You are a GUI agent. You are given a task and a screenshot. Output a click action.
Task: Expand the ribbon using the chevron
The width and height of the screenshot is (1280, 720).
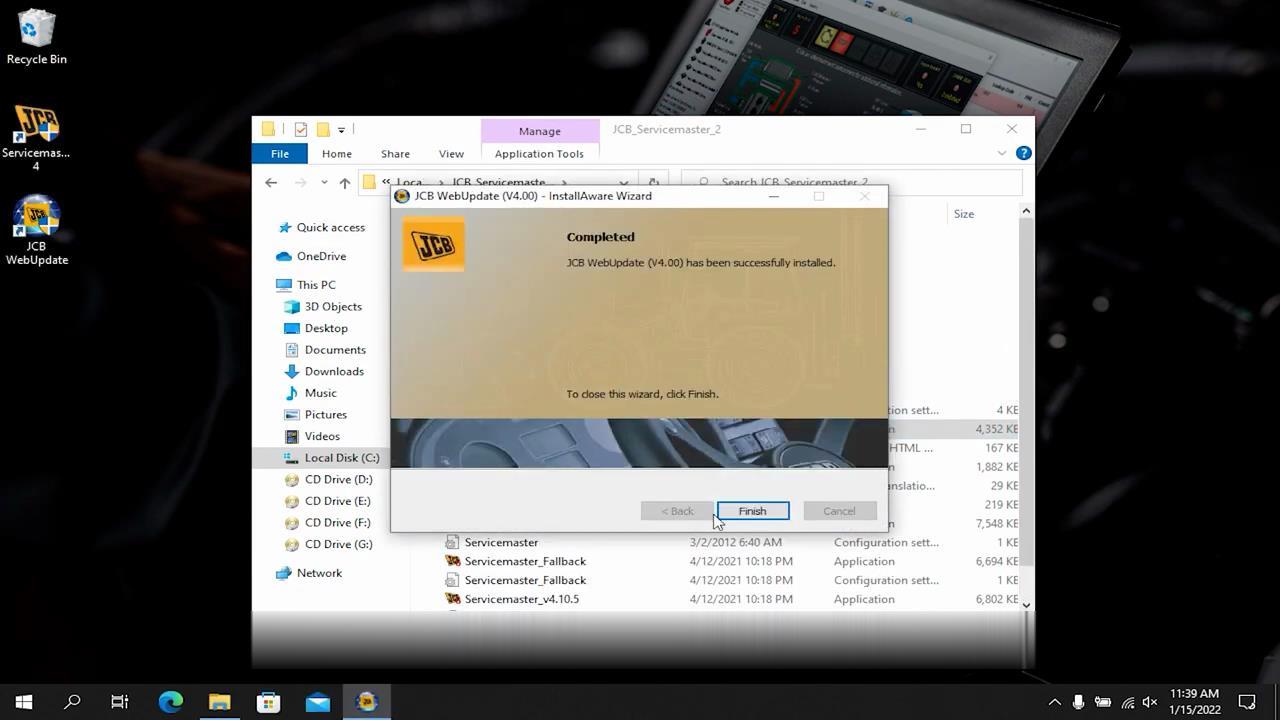1001,153
